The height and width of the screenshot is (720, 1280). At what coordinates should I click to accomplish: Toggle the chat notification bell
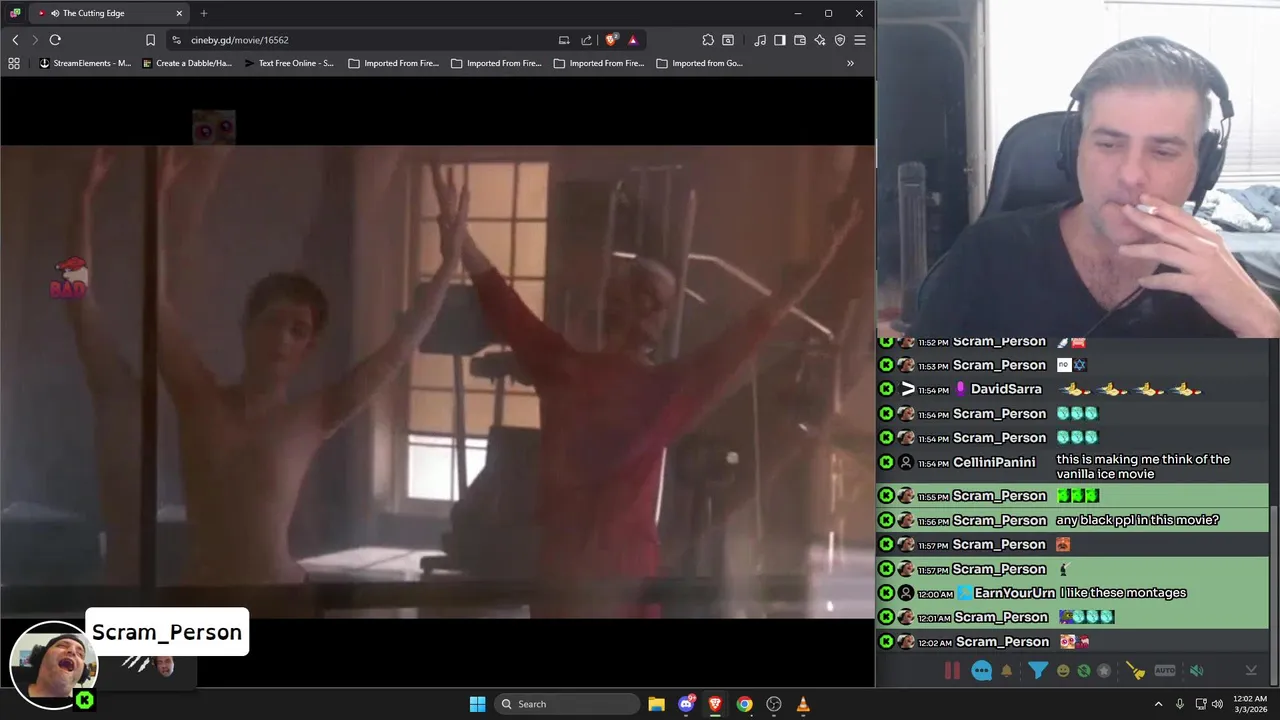coord(1007,671)
